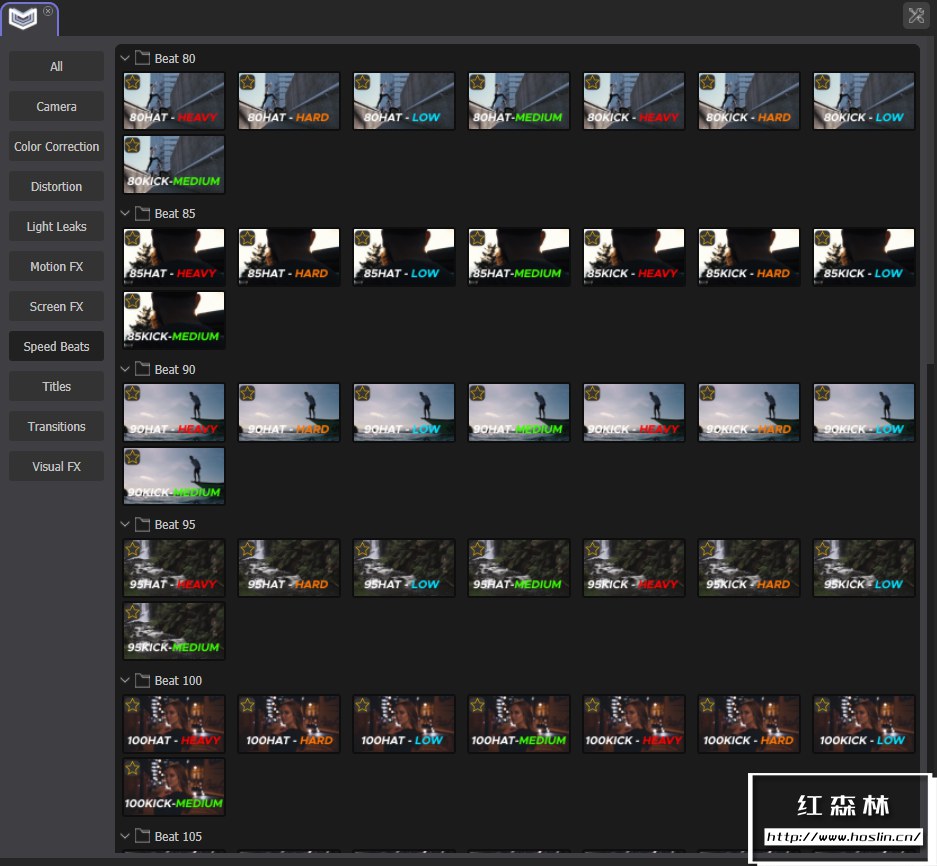937x866 pixels.
Task: Toggle favorite star on 80HAT - HEAVY
Action: point(133,82)
